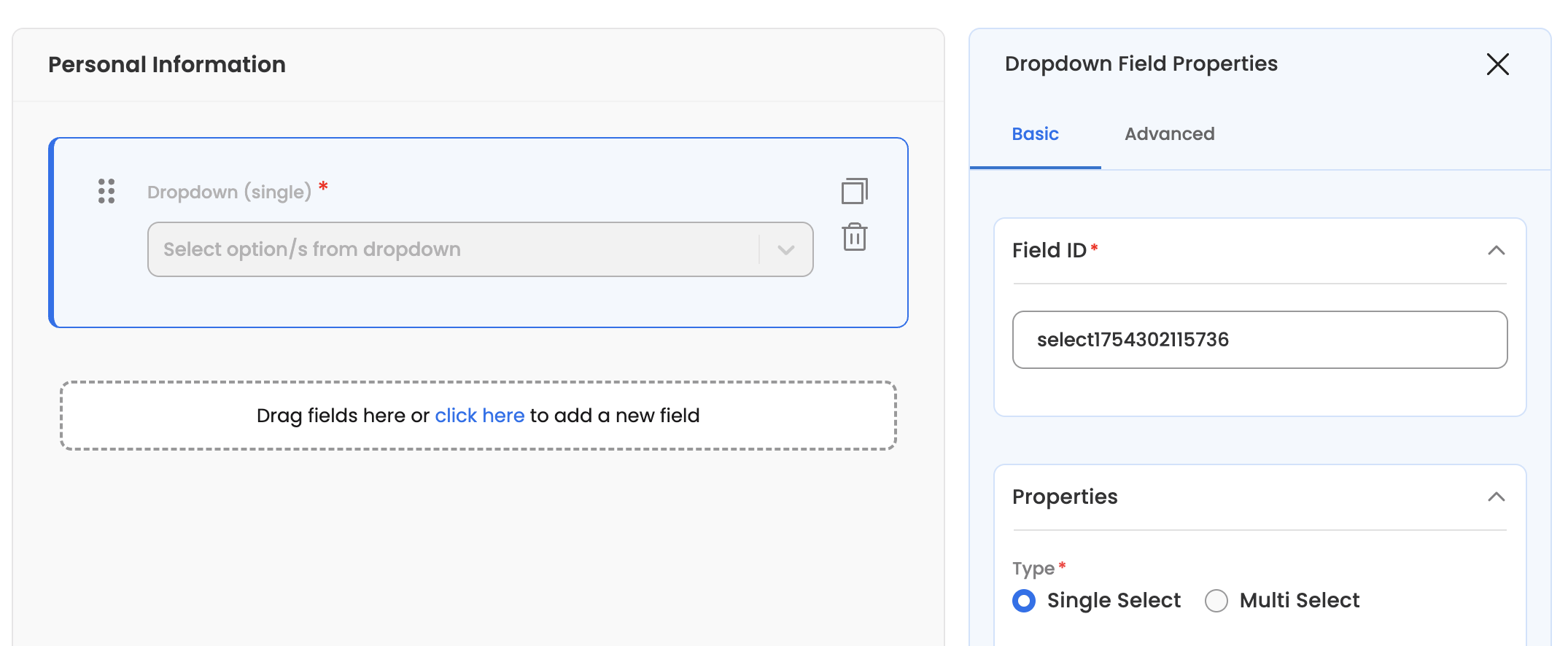Open the Select option/s dropdown arrow

[x=785, y=250]
